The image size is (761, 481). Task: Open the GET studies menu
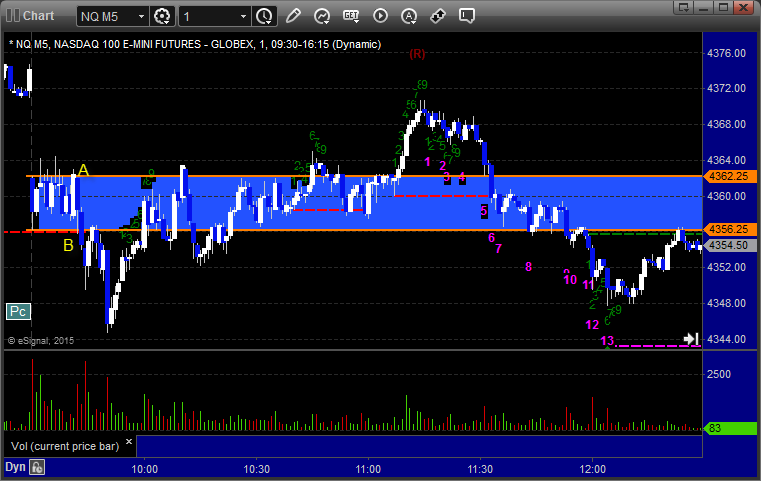point(351,16)
